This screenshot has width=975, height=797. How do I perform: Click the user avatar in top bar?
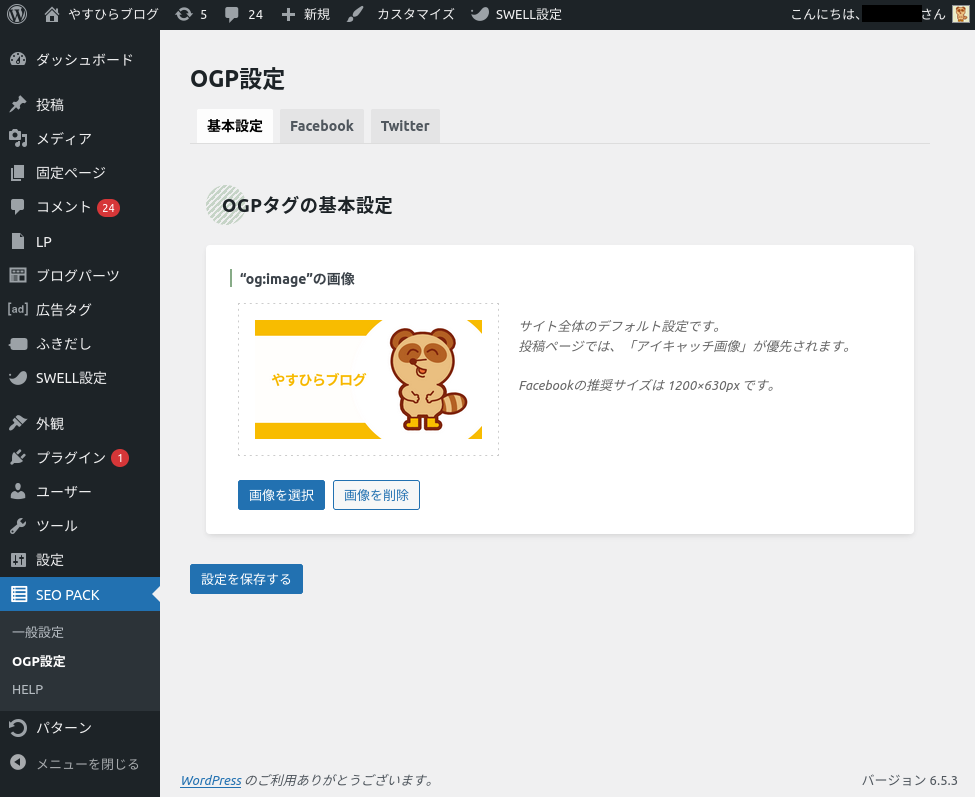960,14
